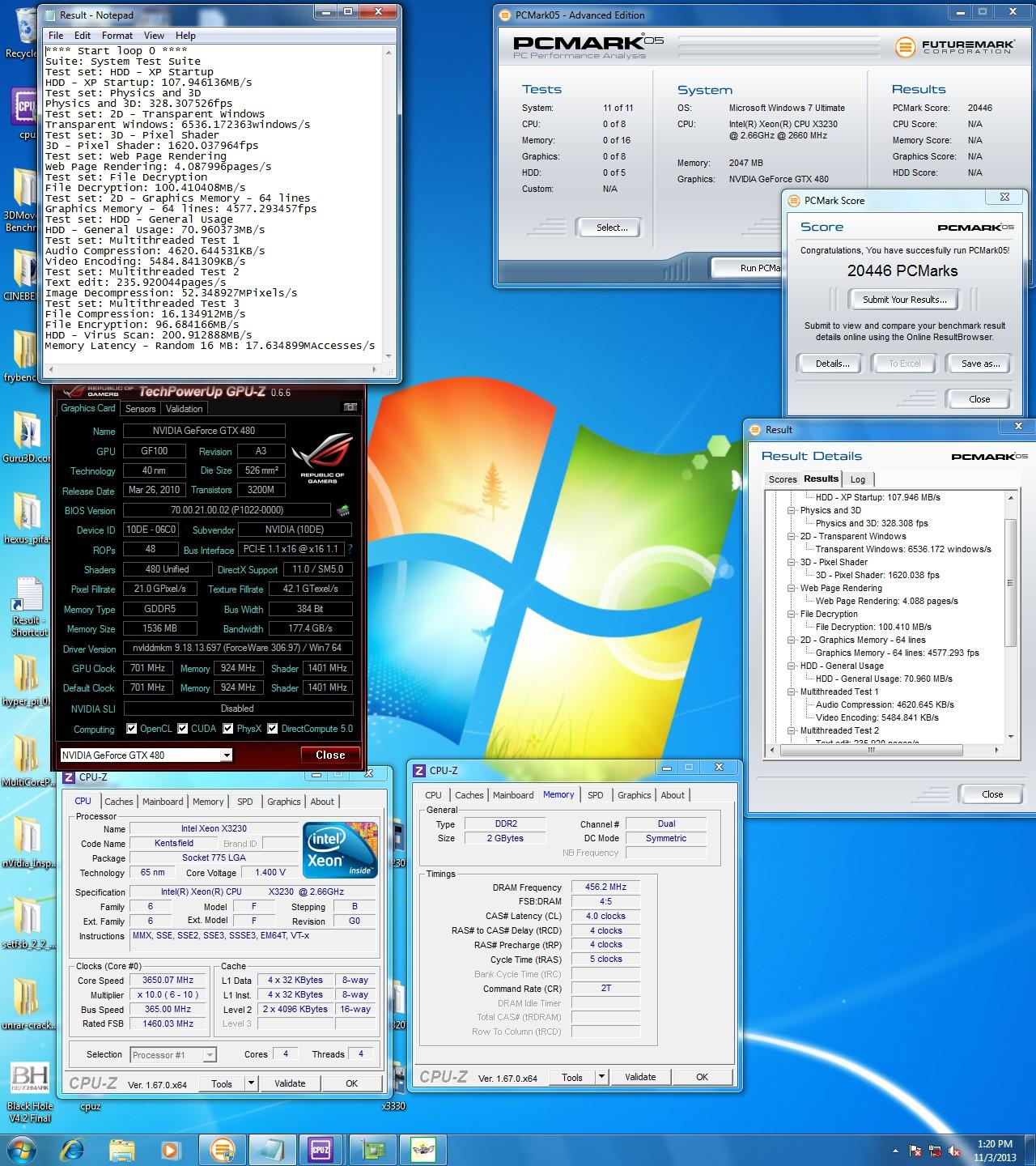
Task: Switch to the CPU-Z taskbar button
Action: click(321, 1150)
